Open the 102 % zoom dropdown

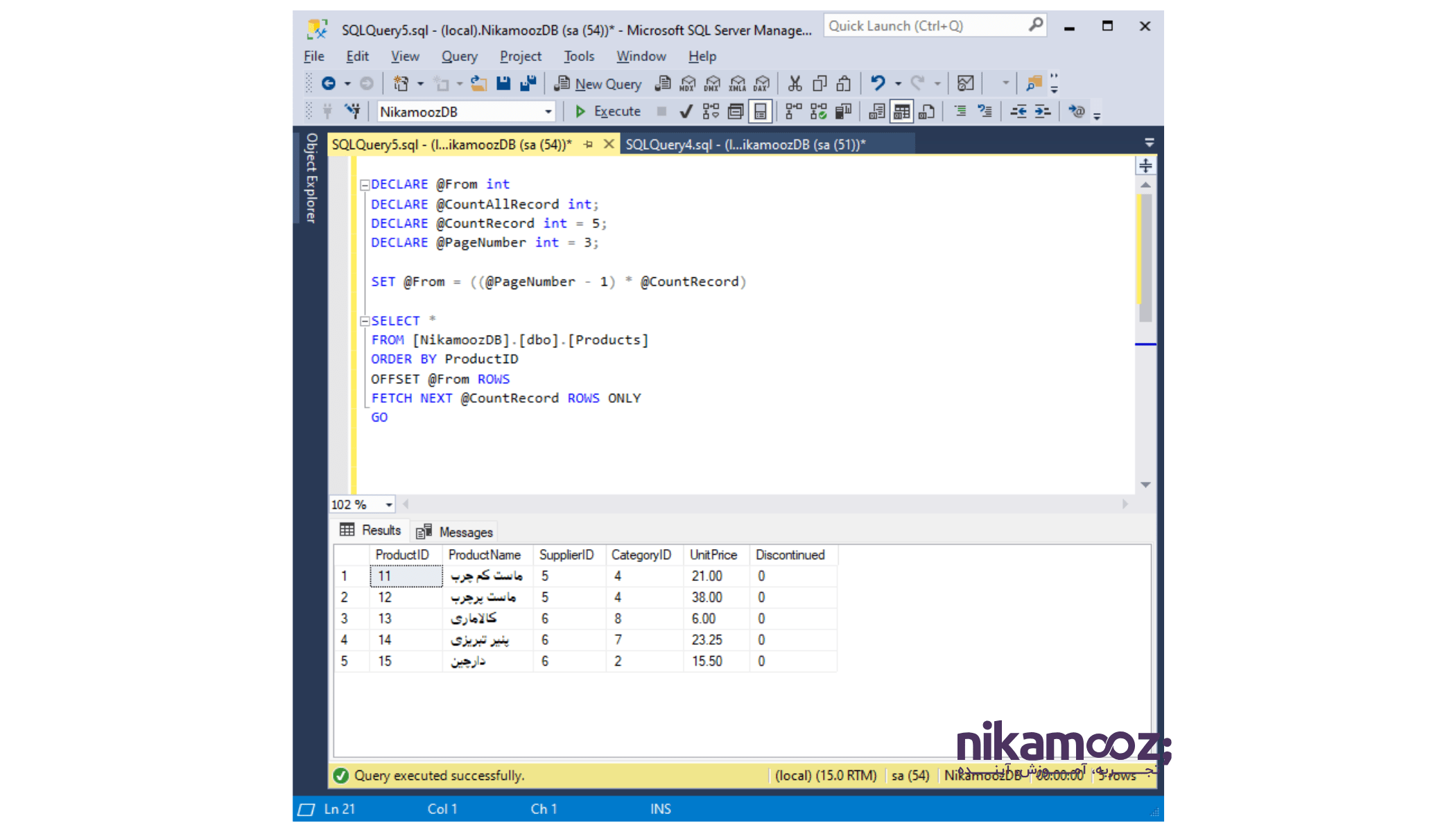[x=389, y=505]
